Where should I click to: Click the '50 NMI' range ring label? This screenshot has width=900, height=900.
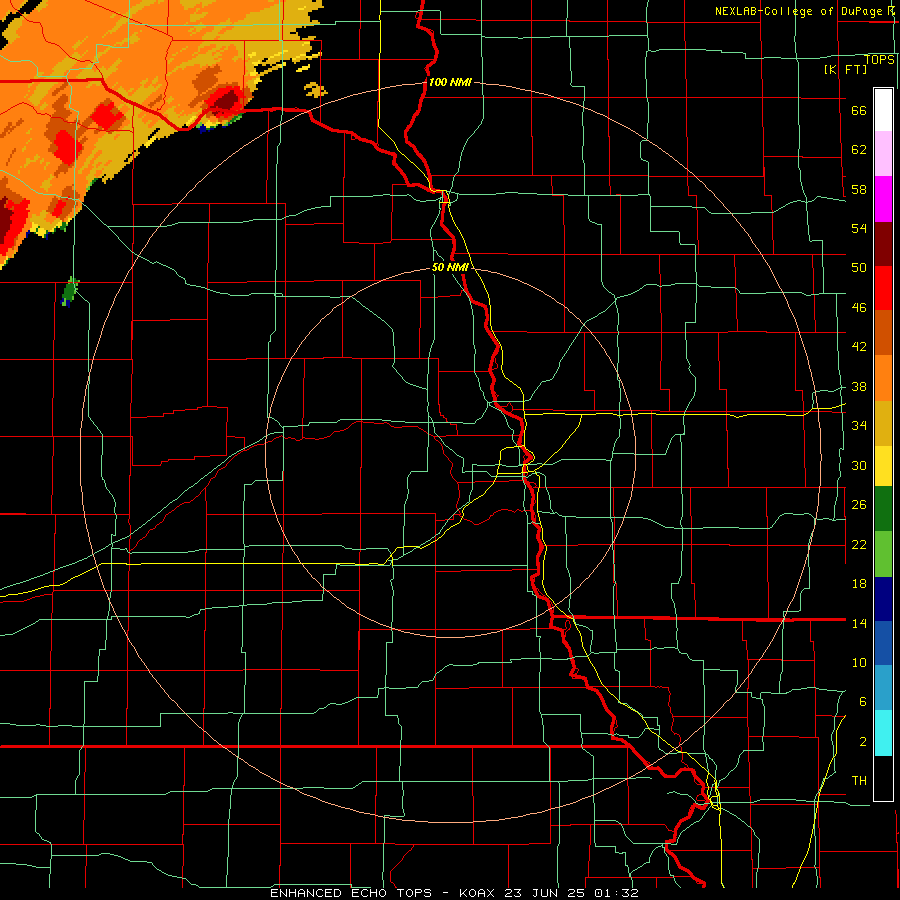coord(450,267)
